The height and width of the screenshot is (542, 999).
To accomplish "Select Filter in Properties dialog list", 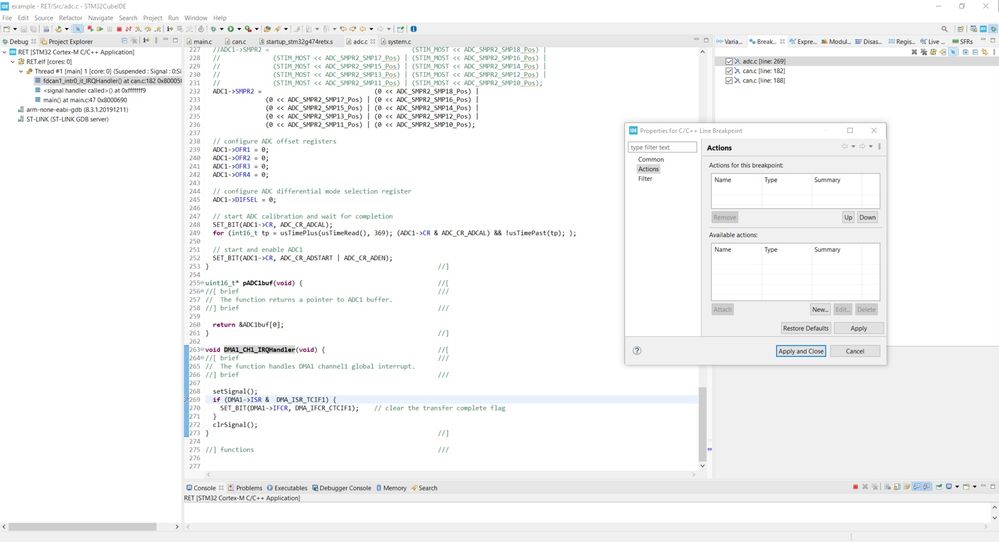I will click(x=645, y=178).
